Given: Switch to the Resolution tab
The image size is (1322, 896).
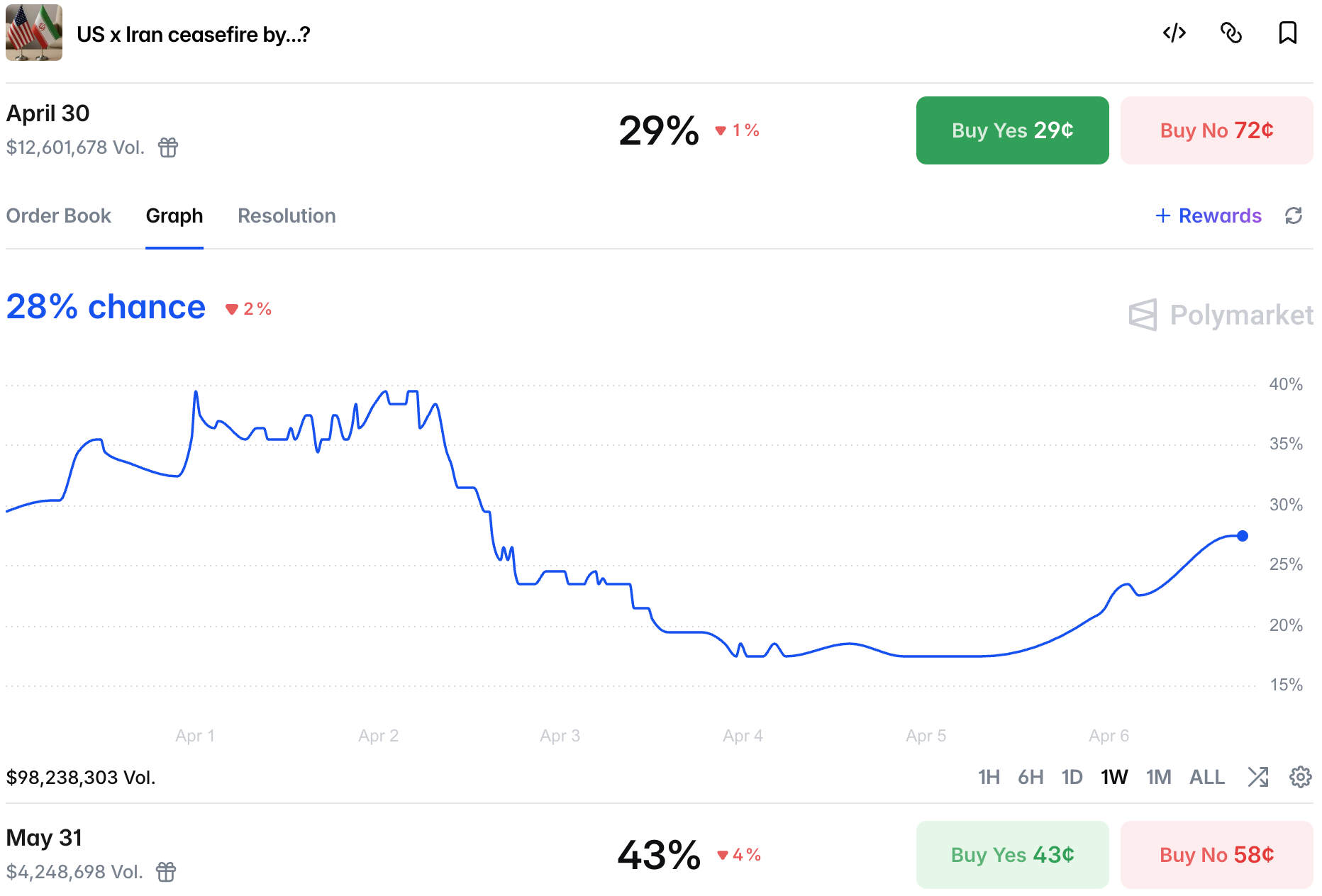Looking at the screenshot, I should coord(287,215).
